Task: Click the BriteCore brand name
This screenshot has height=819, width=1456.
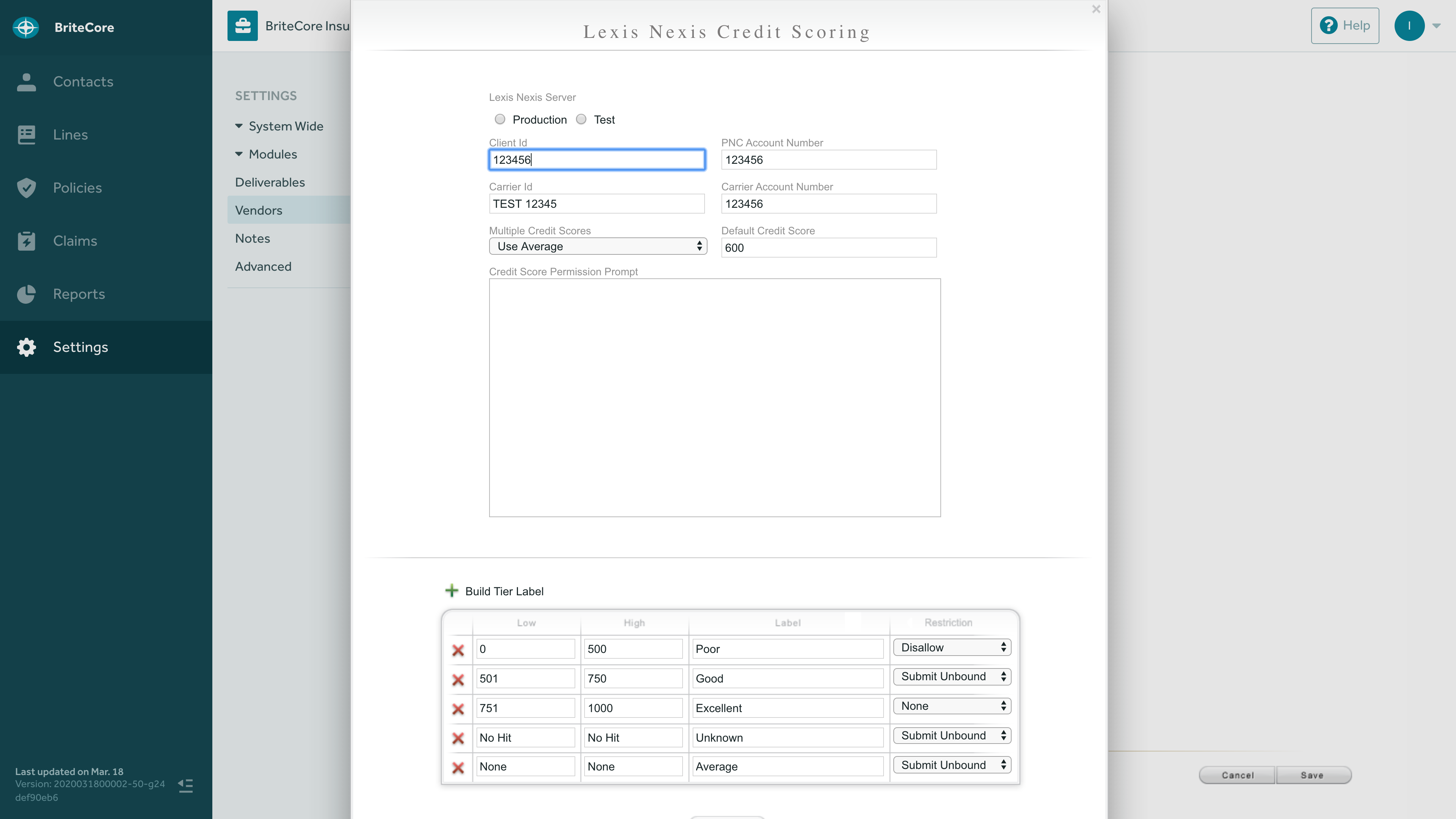Action: pyautogui.click(x=84, y=27)
